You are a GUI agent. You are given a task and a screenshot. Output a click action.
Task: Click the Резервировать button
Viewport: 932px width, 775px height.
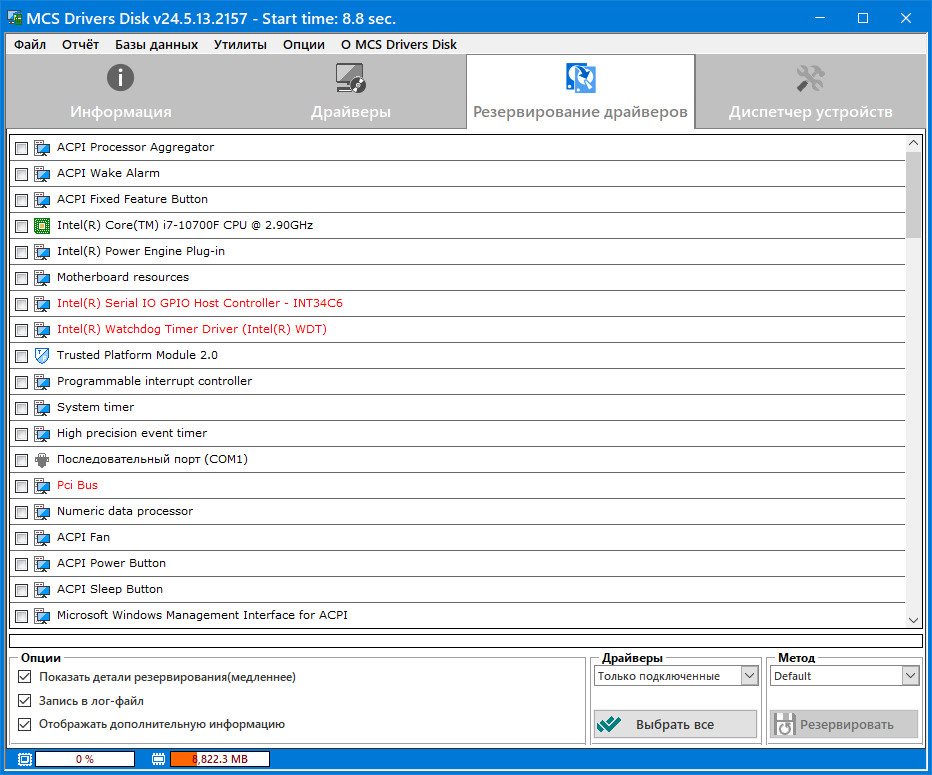coord(845,724)
